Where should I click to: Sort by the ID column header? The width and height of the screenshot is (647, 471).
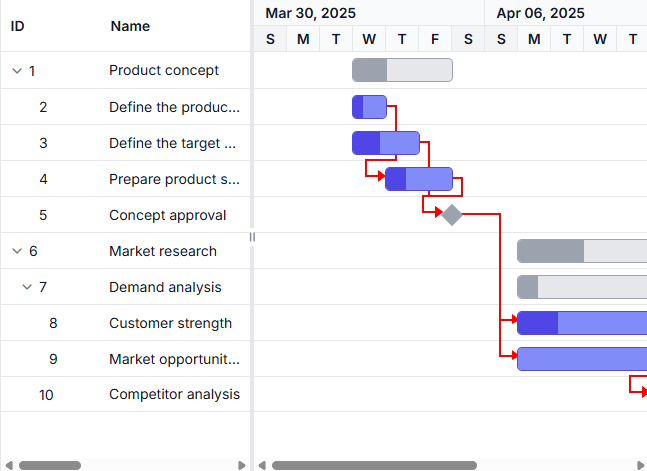pyautogui.click(x=17, y=26)
